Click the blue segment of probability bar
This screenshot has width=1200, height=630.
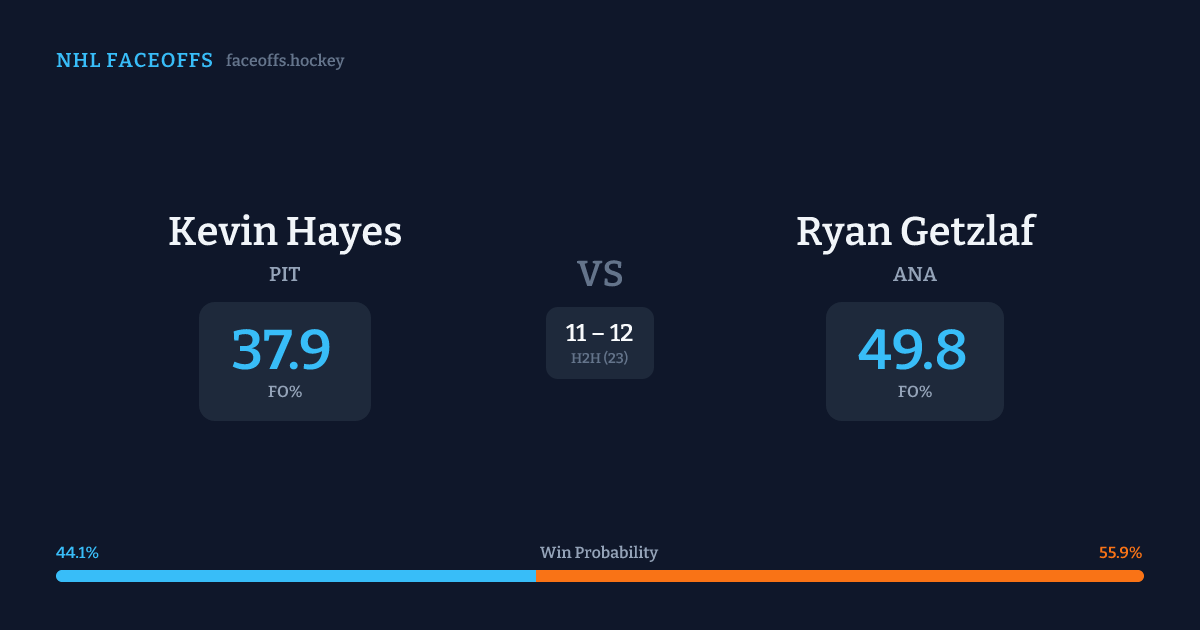pyautogui.click(x=295, y=576)
